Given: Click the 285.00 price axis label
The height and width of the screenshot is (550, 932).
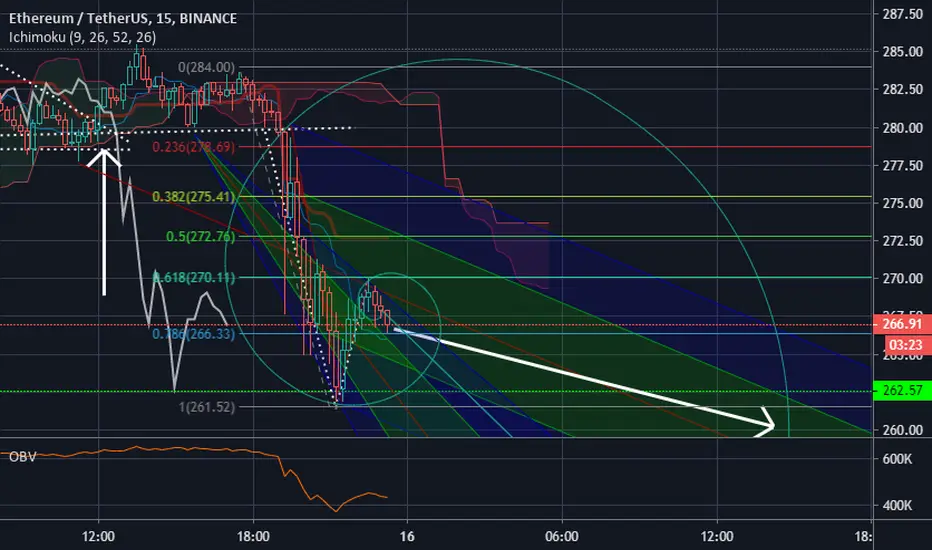Looking at the screenshot, I should coord(902,52).
